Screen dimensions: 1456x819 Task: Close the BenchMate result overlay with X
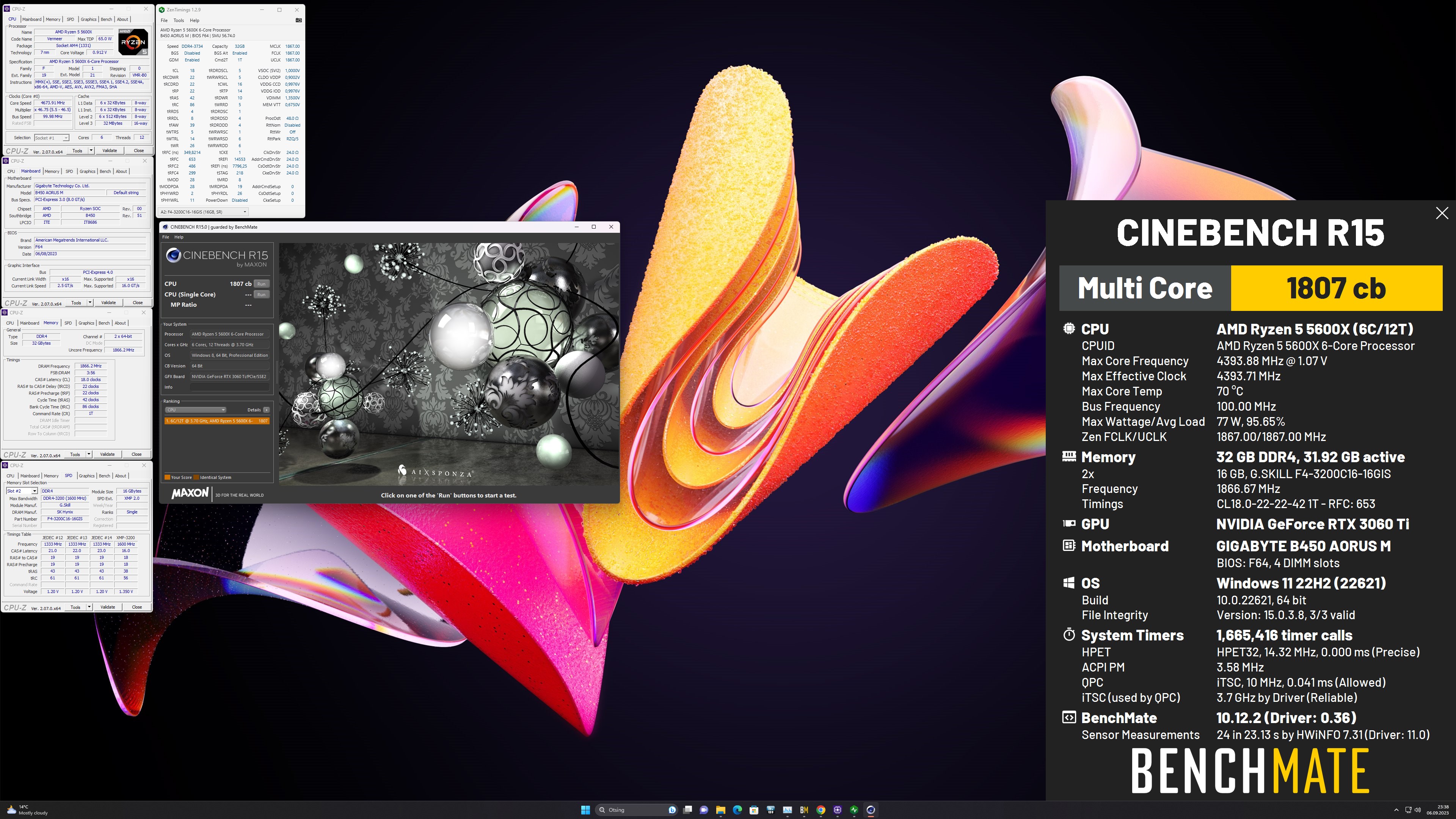click(x=1442, y=213)
